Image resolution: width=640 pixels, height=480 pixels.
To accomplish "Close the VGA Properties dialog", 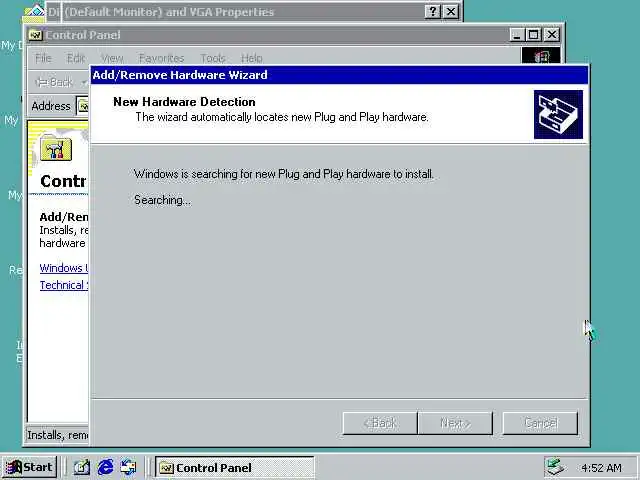I will (x=451, y=11).
